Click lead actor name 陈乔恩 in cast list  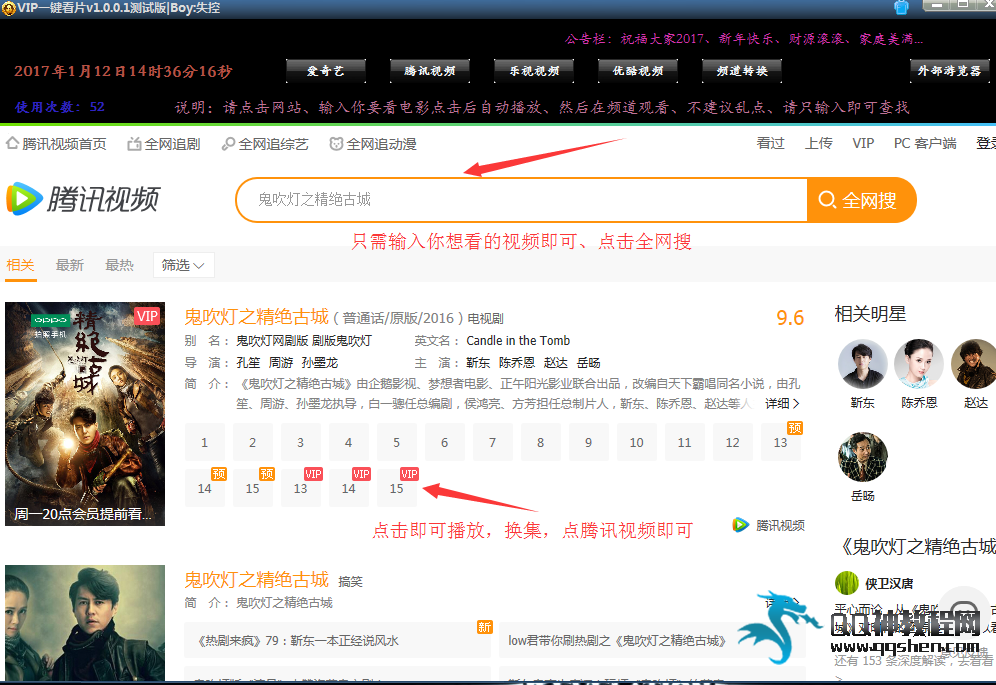pyautogui.click(x=517, y=363)
